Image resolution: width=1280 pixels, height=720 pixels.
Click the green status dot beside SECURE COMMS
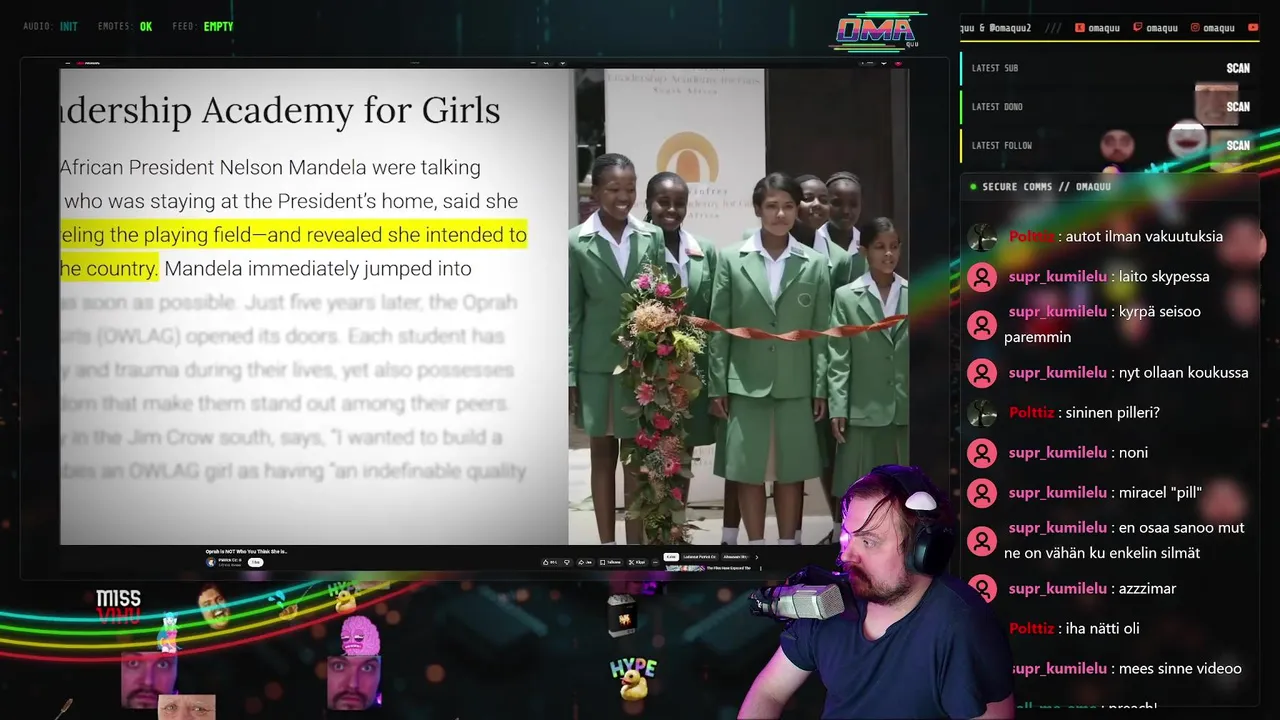[973, 187]
